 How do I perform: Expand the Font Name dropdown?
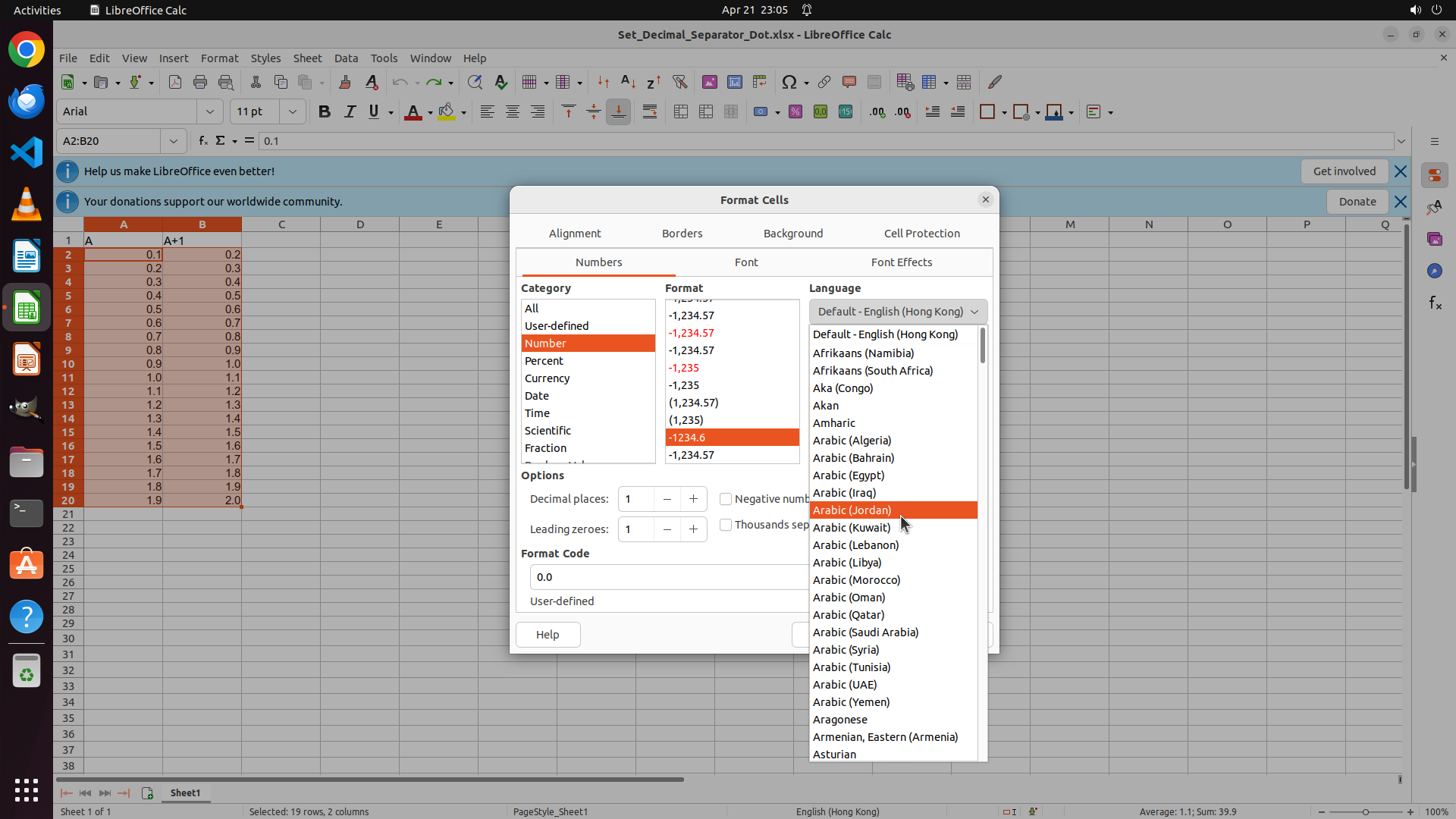click(x=210, y=112)
